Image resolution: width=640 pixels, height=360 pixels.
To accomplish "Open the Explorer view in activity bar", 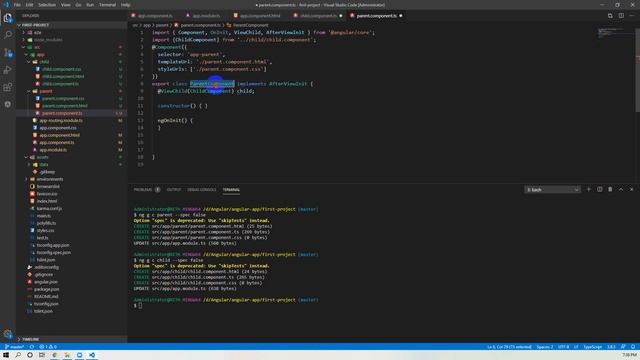I will point(8,18).
